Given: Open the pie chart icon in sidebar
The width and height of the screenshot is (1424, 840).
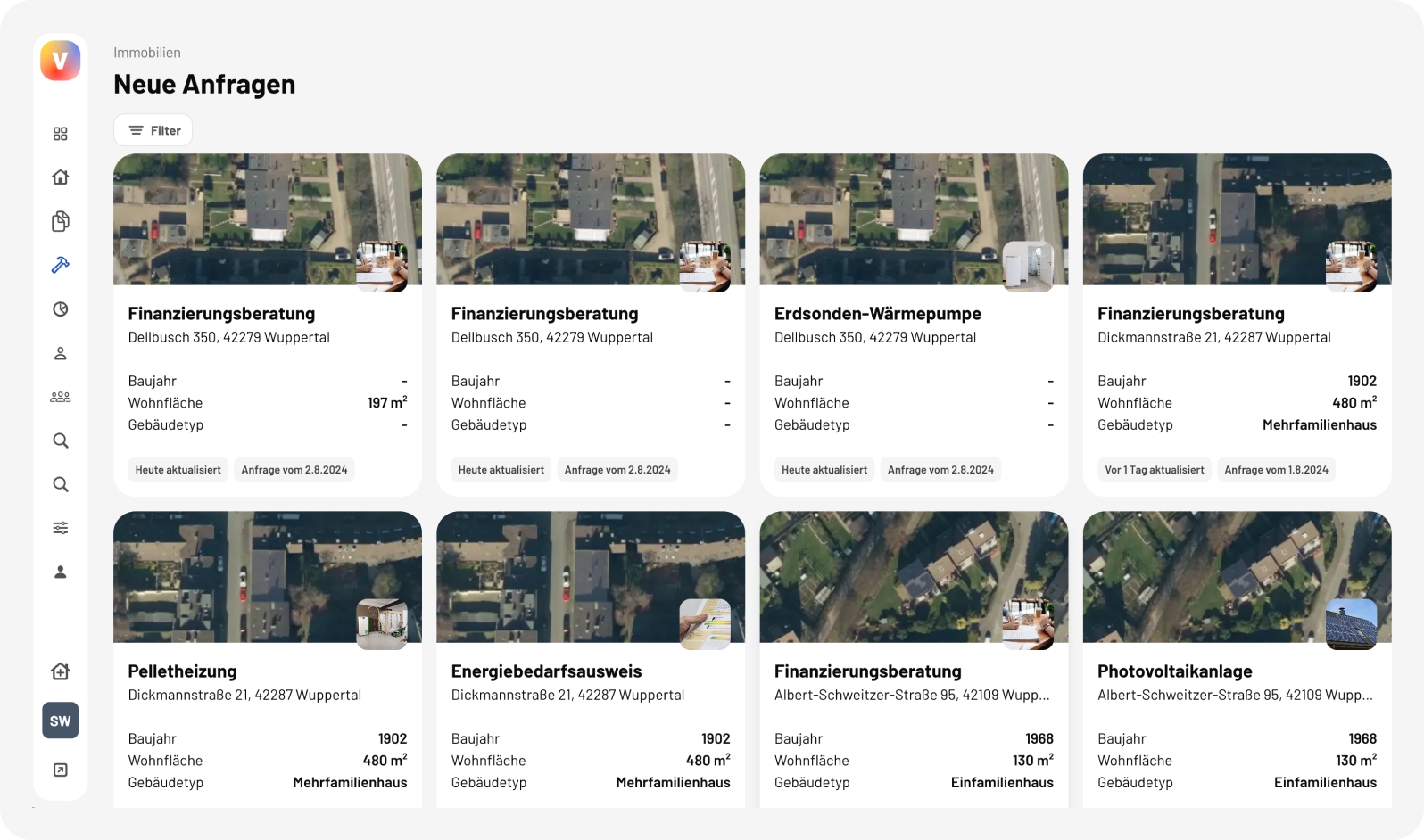Looking at the screenshot, I should click(x=60, y=309).
